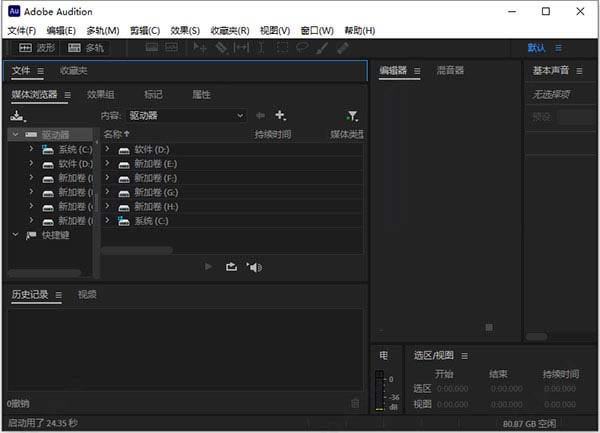Switch to 波形 waveform view
This screenshot has width=600, height=433.
click(37, 47)
